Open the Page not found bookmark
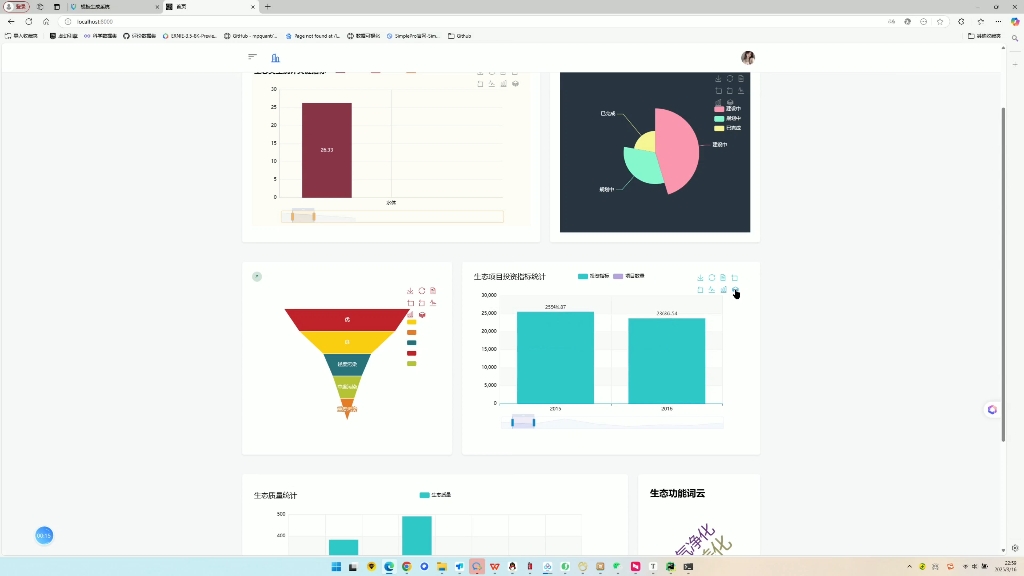1024x576 pixels. (x=313, y=36)
